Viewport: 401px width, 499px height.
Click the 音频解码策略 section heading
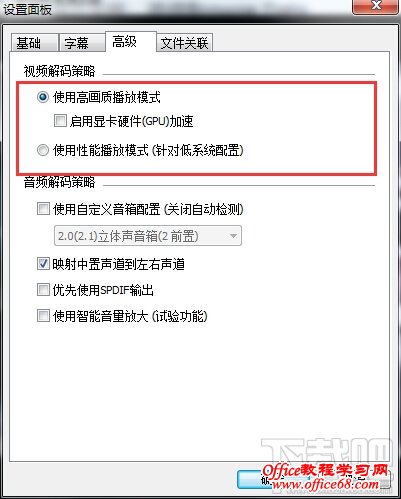coord(59,182)
